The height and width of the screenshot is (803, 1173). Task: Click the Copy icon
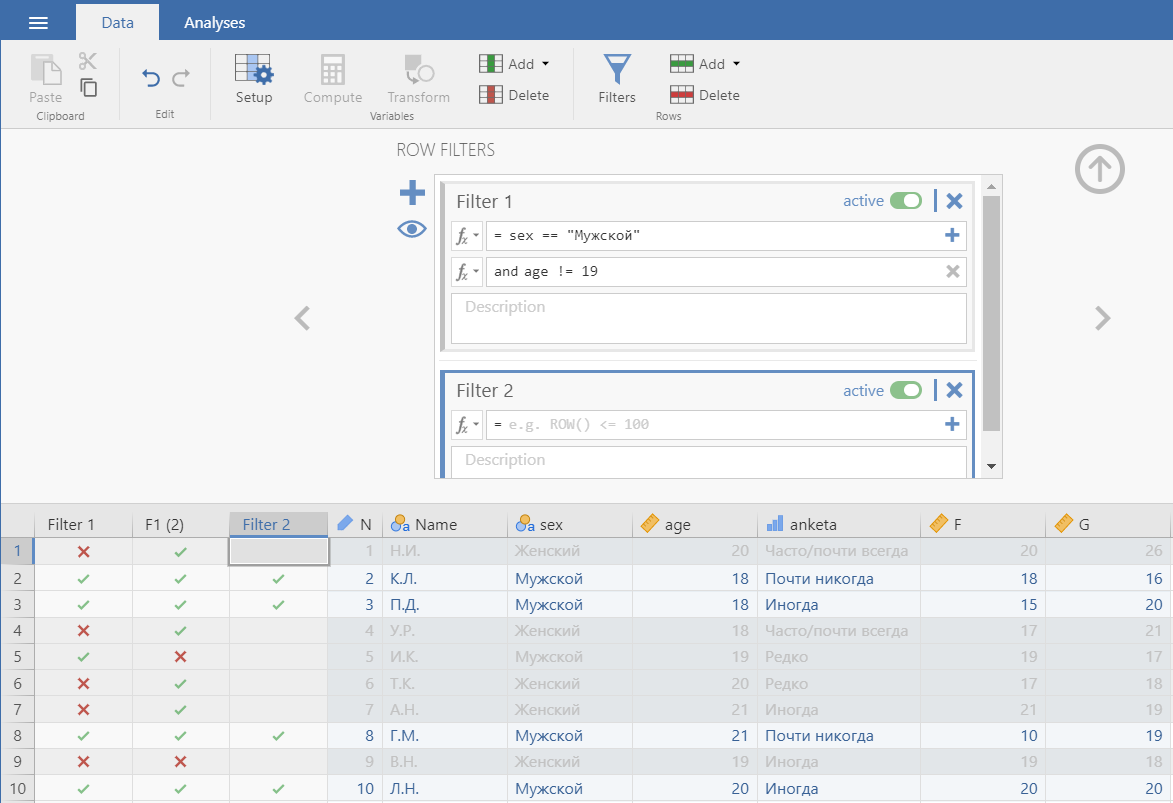pyautogui.click(x=88, y=88)
